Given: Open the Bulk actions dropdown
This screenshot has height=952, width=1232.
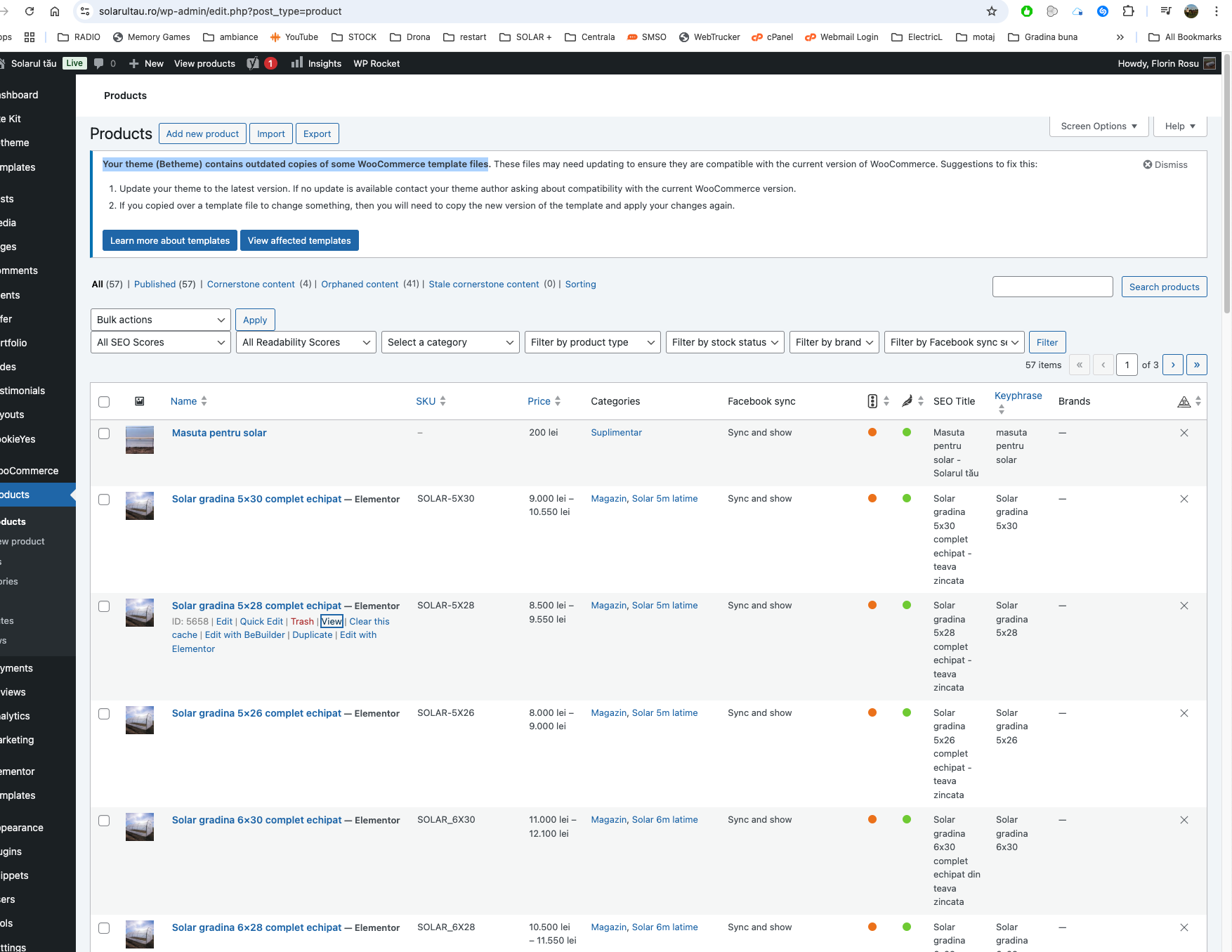Looking at the screenshot, I should (x=160, y=320).
